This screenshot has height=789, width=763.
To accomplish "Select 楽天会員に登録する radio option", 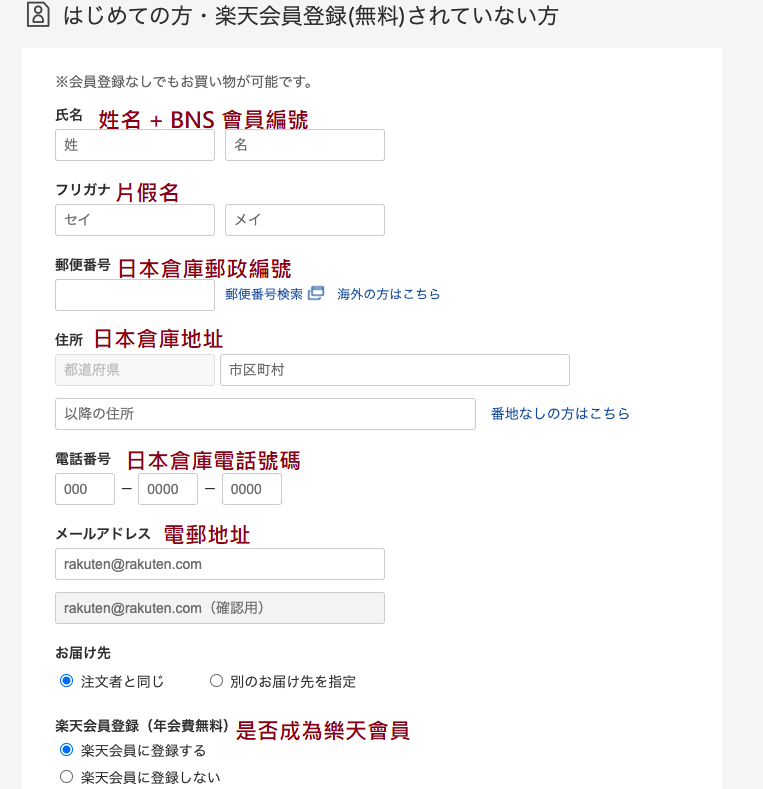I will pyautogui.click(x=67, y=750).
